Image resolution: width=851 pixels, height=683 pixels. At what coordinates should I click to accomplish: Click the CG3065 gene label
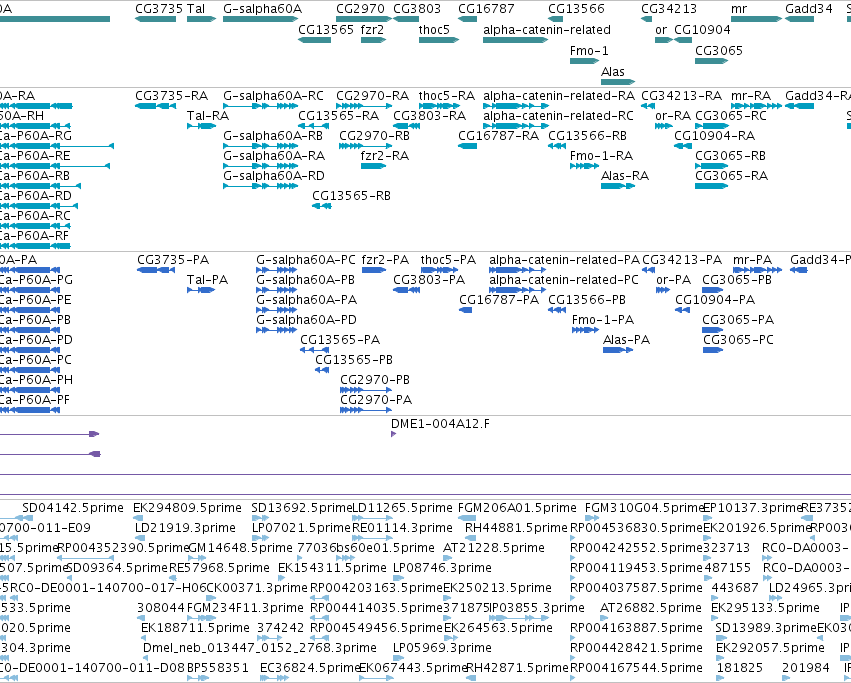(719, 50)
